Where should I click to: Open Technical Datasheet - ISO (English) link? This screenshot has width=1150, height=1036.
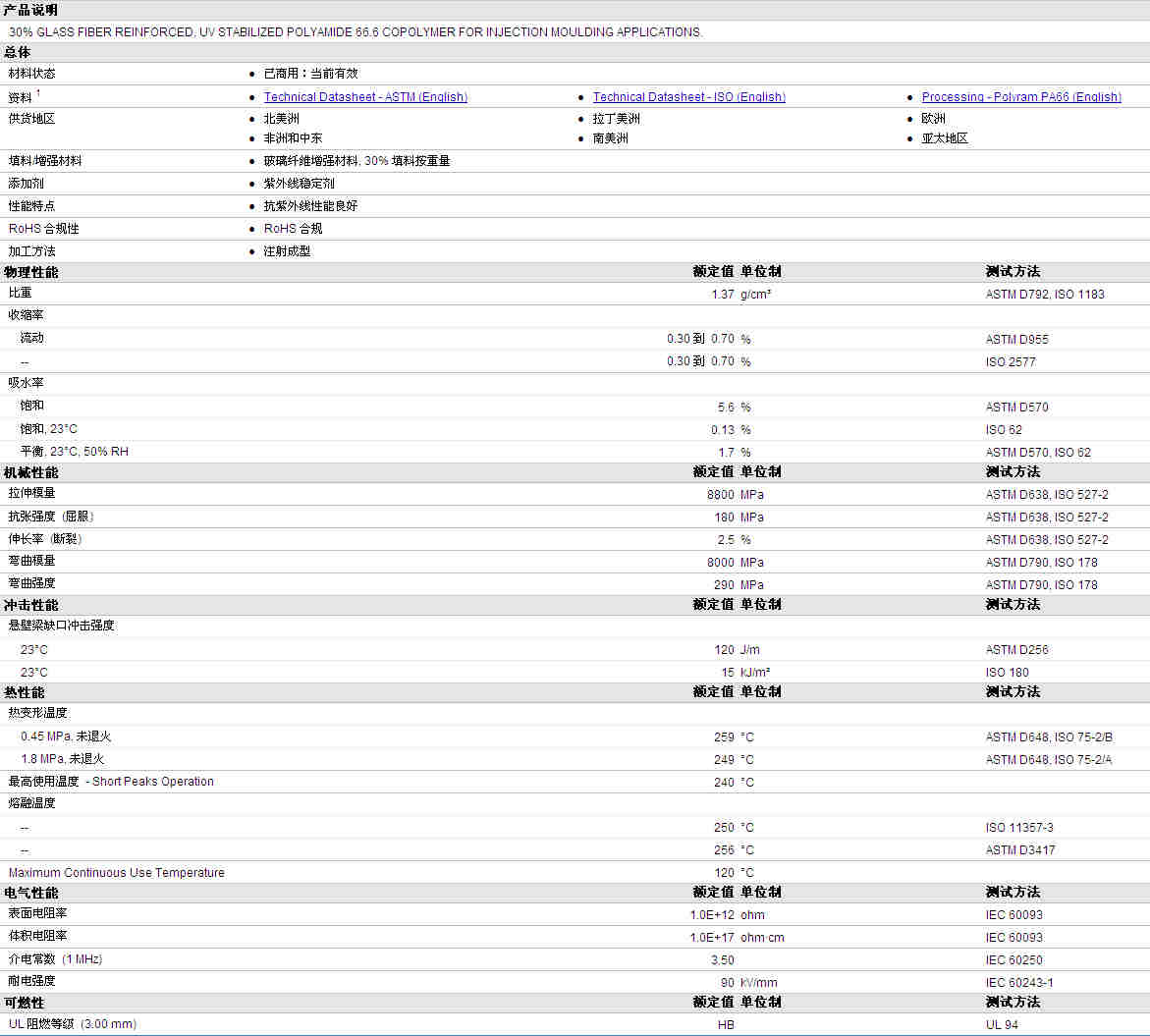[688, 97]
